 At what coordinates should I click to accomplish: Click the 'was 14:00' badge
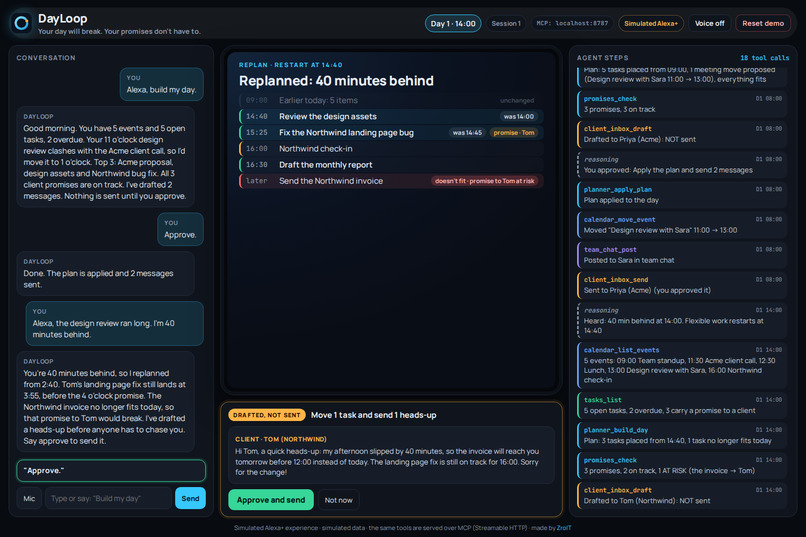click(x=519, y=117)
